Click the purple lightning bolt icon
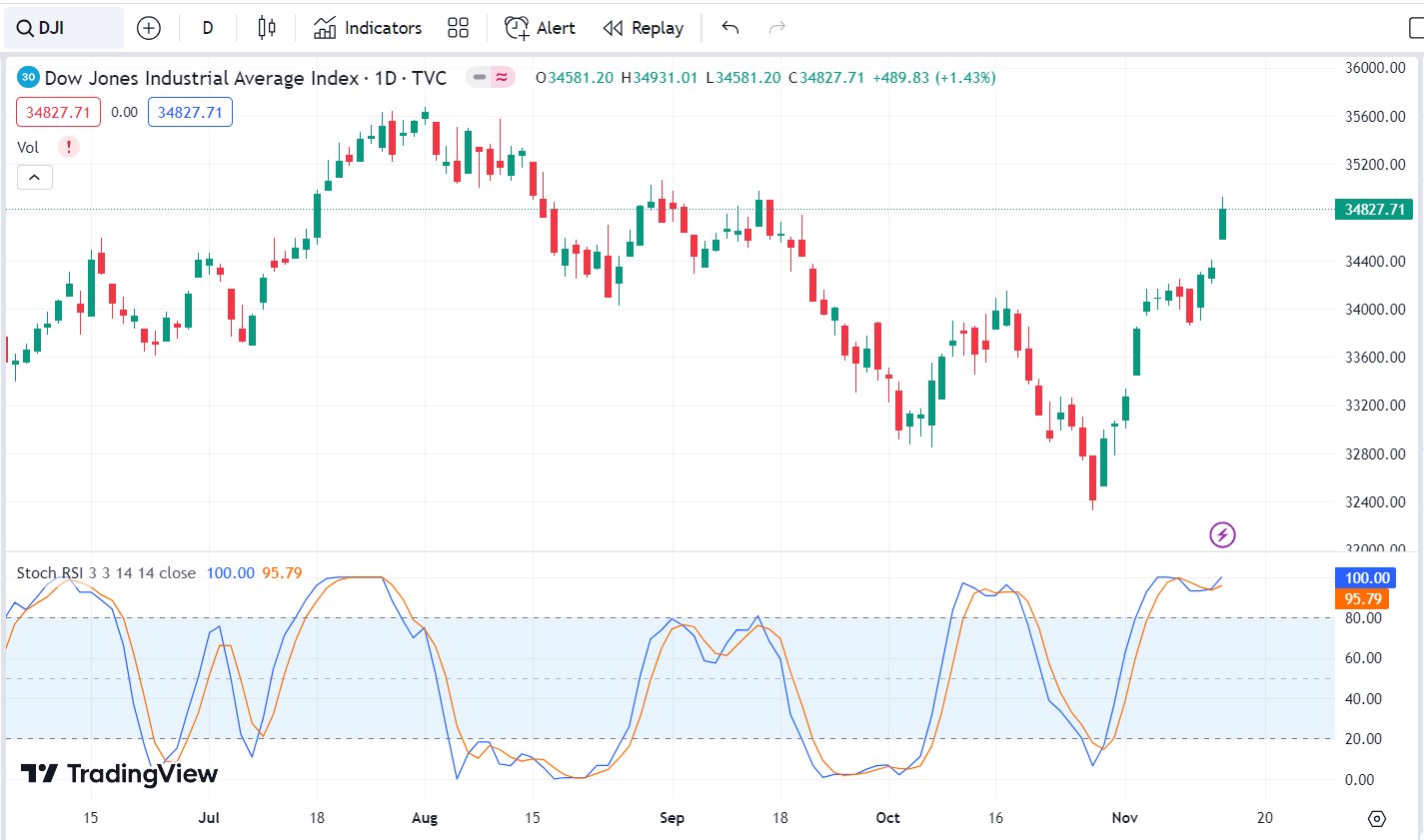 (1222, 534)
